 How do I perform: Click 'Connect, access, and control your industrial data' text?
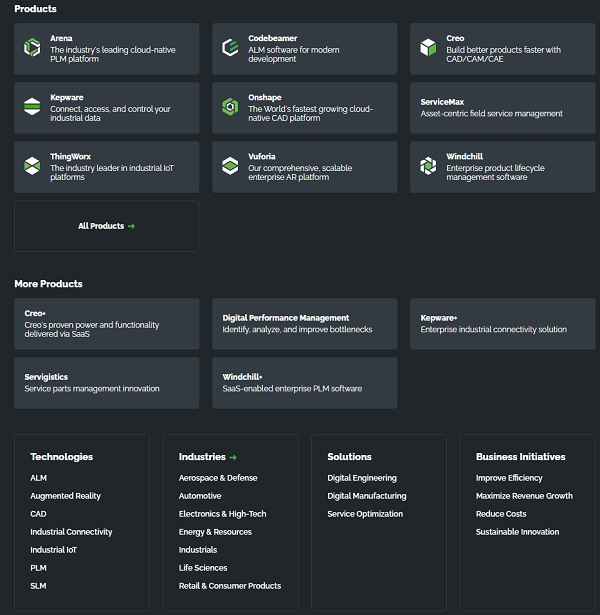(110, 114)
